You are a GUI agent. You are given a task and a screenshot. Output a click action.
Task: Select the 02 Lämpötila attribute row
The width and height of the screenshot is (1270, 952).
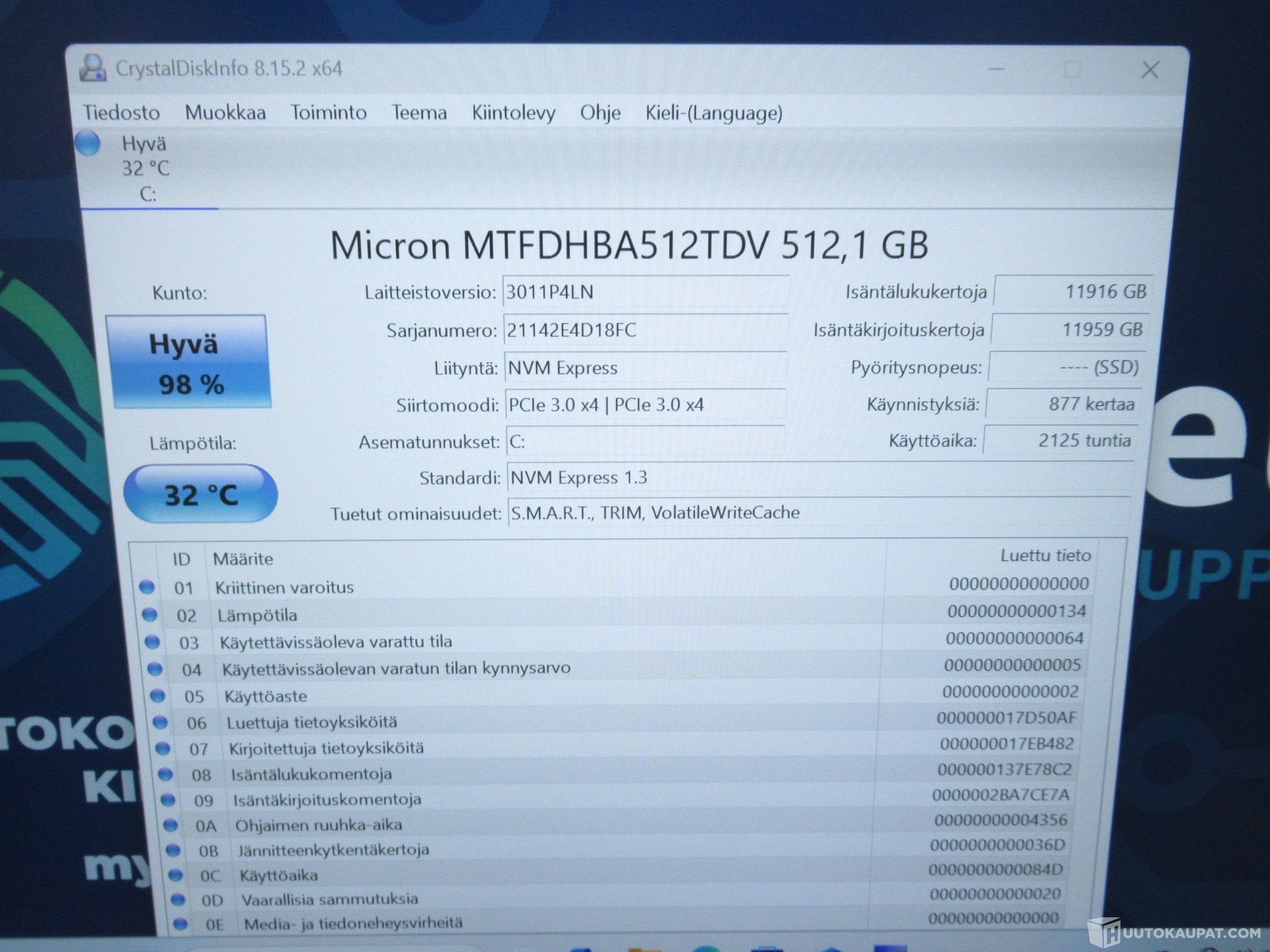click(x=615, y=614)
